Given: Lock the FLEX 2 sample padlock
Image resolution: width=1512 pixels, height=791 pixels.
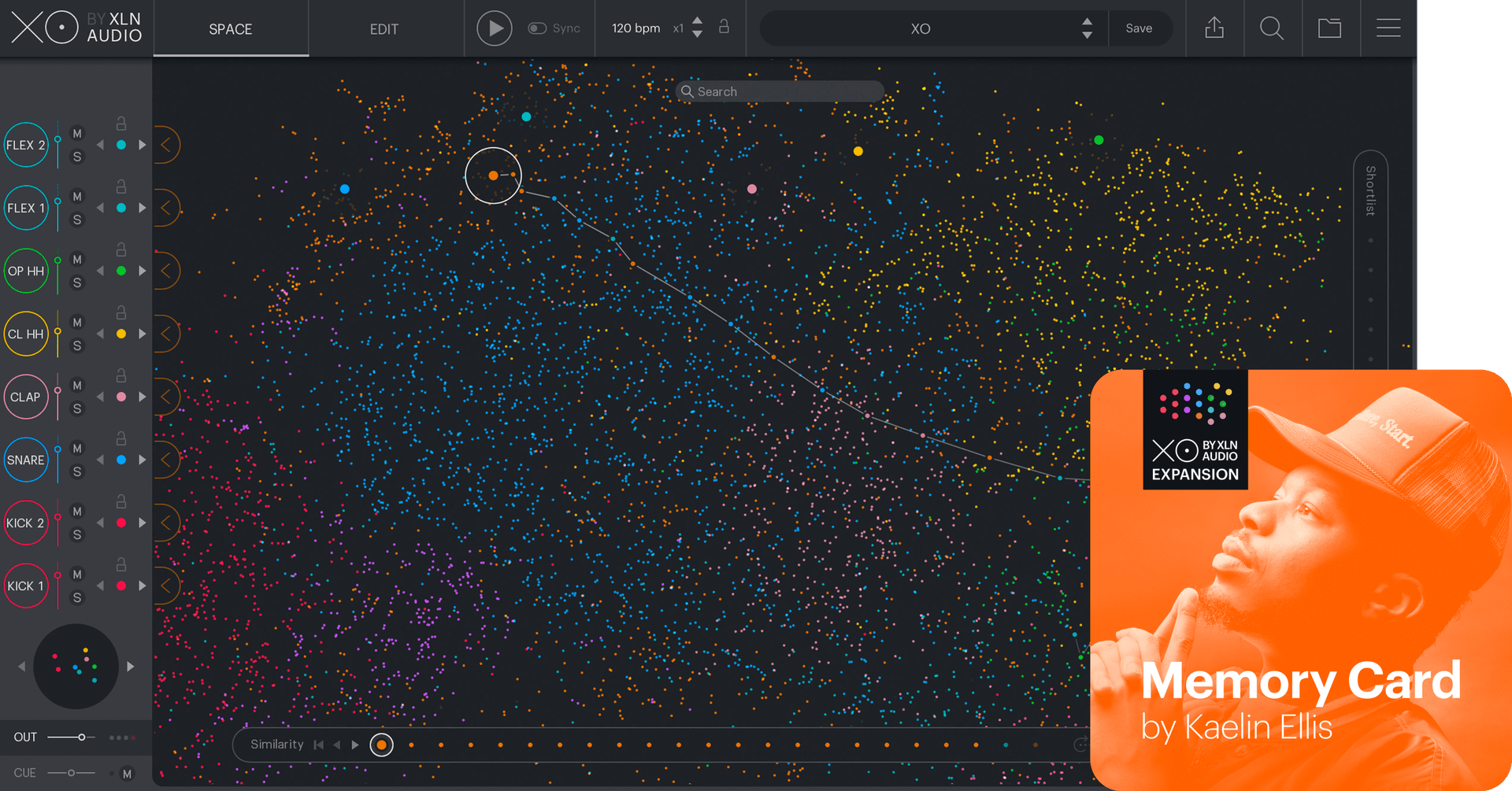Looking at the screenshot, I should point(121,124).
